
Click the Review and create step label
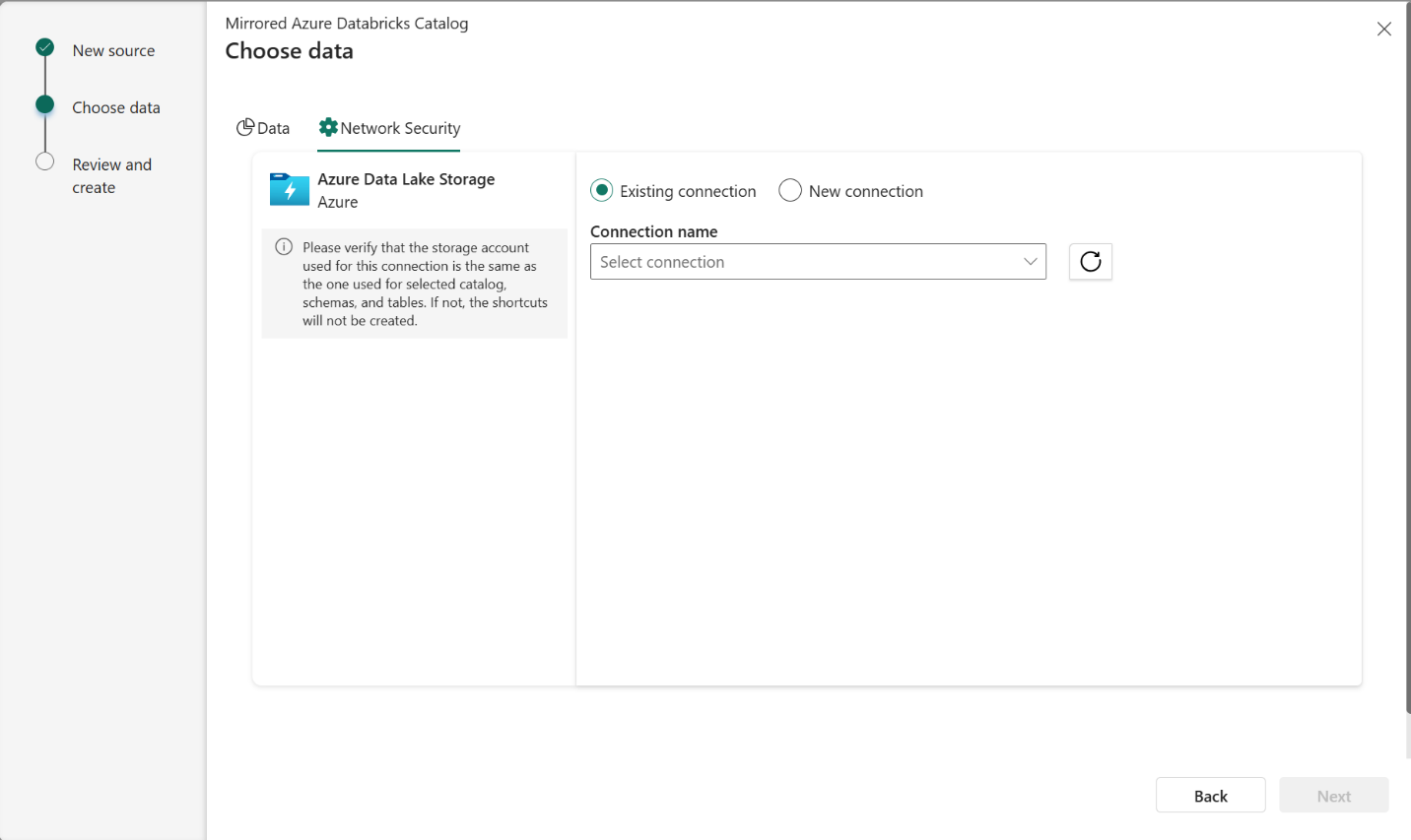click(x=112, y=176)
